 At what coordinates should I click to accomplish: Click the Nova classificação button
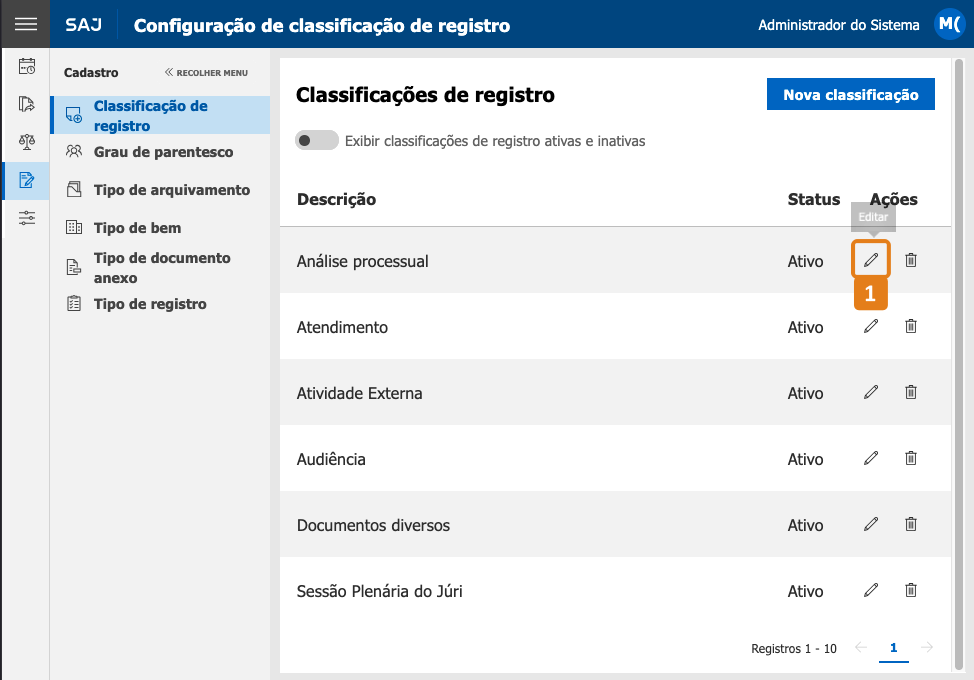click(850, 94)
